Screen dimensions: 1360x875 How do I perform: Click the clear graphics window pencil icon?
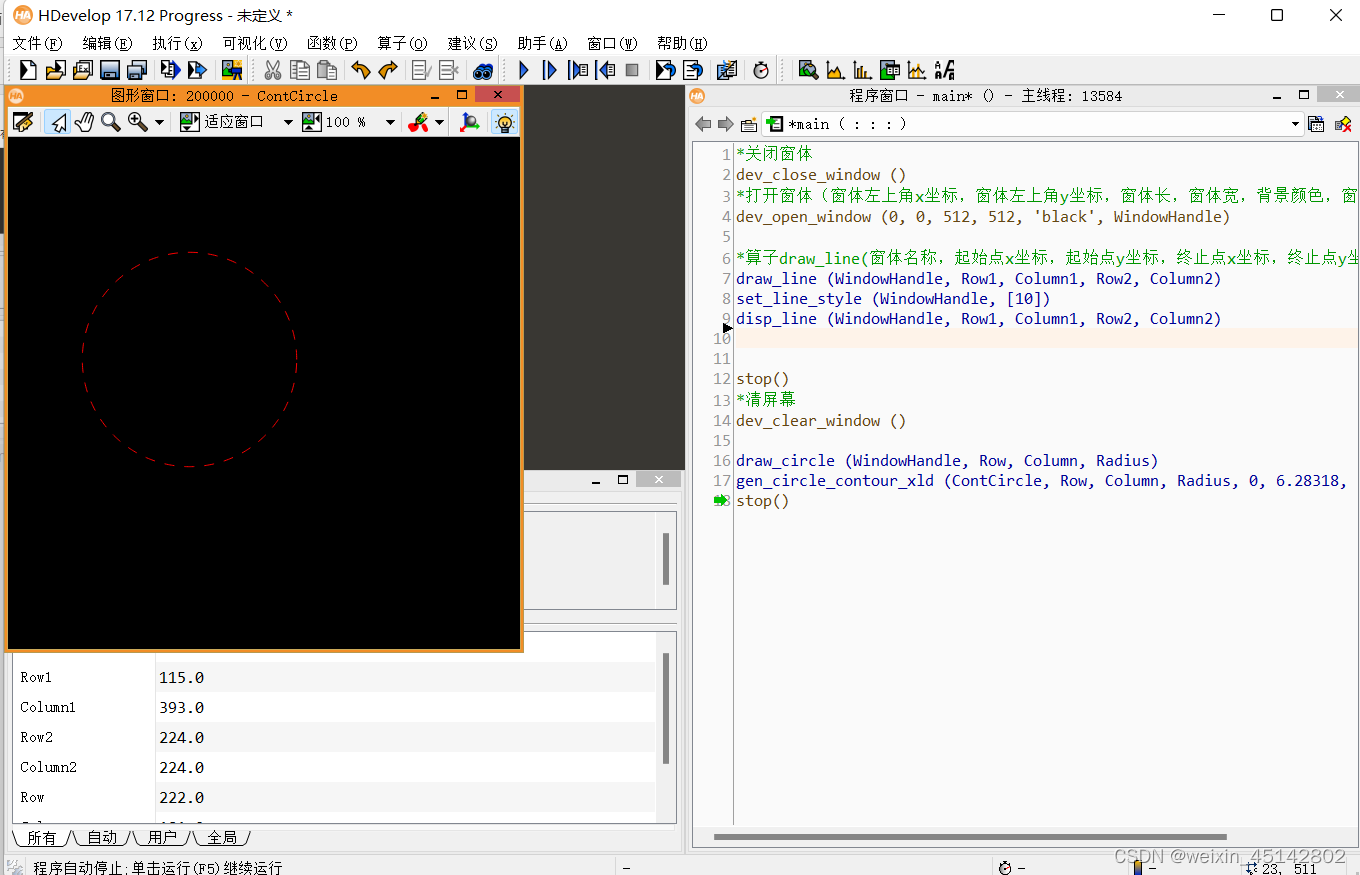23,122
